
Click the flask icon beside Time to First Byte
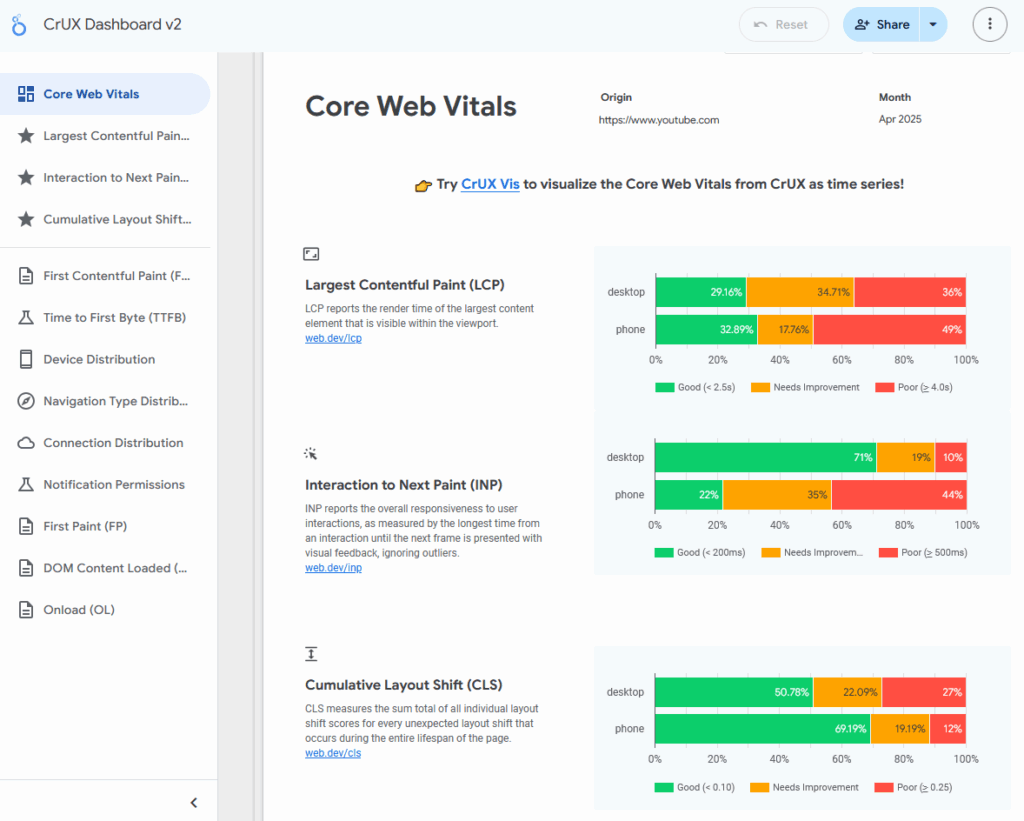click(26, 318)
